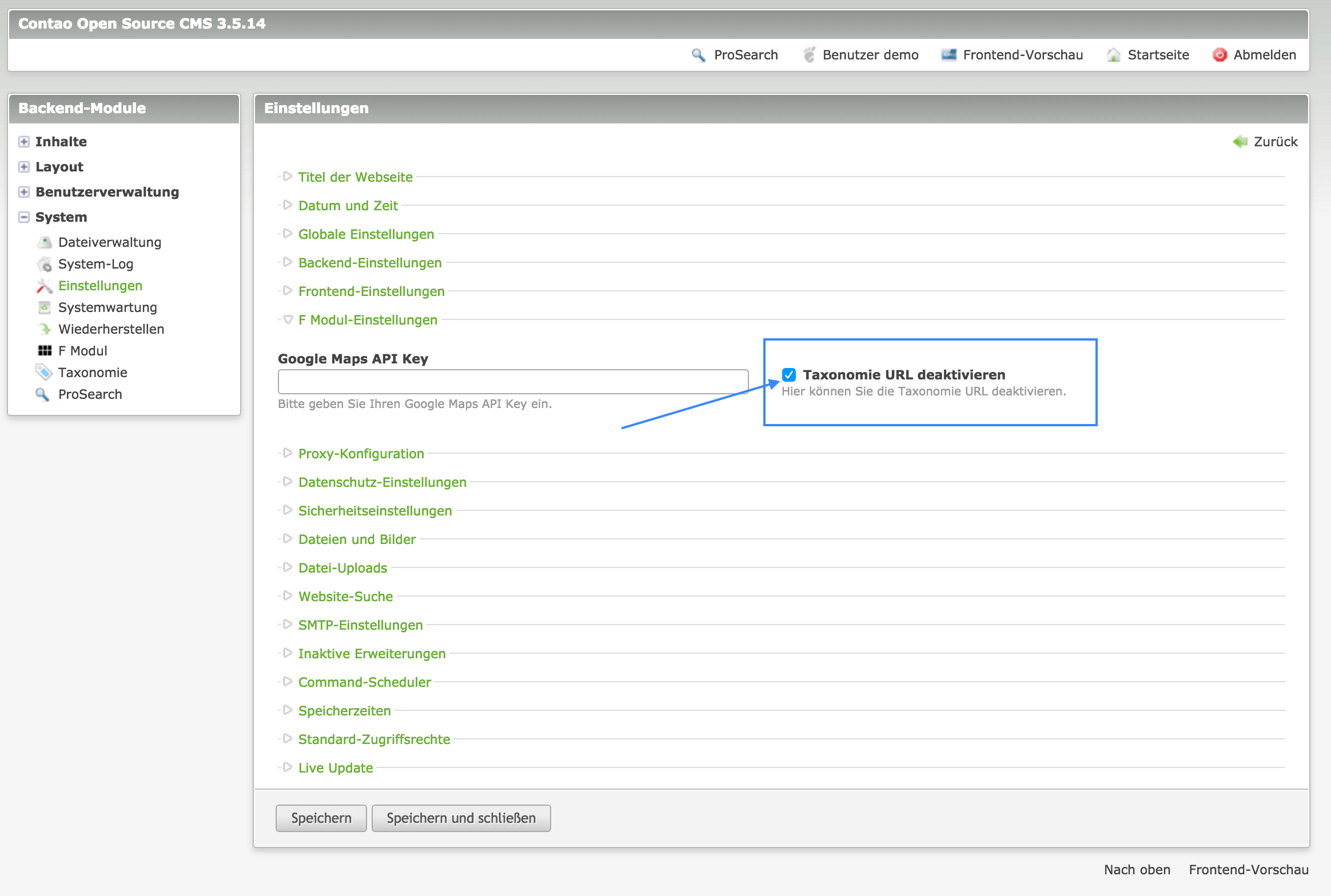
Task: Expand the Proxy-Konfiguration section
Action: (x=361, y=454)
